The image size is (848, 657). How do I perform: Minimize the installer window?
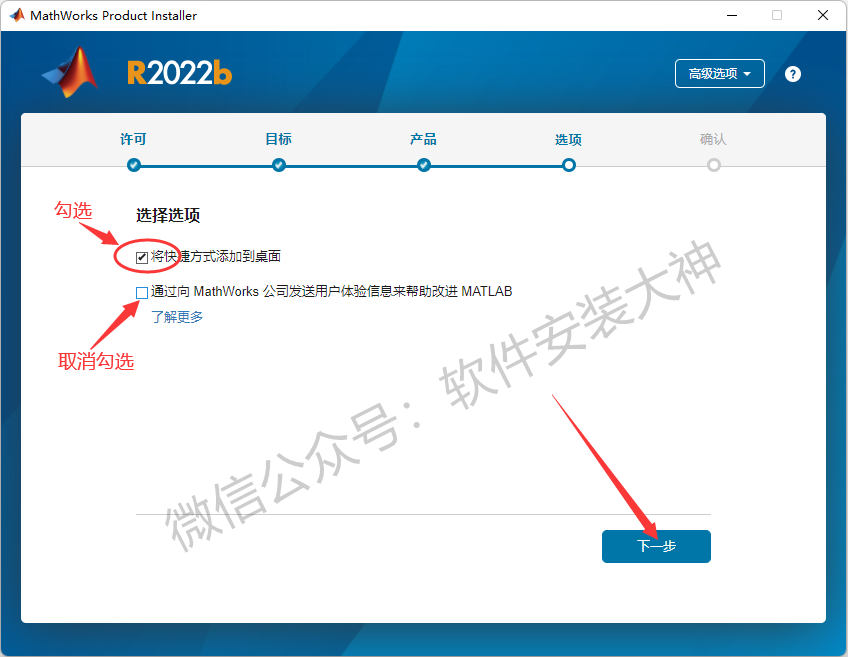(732, 15)
